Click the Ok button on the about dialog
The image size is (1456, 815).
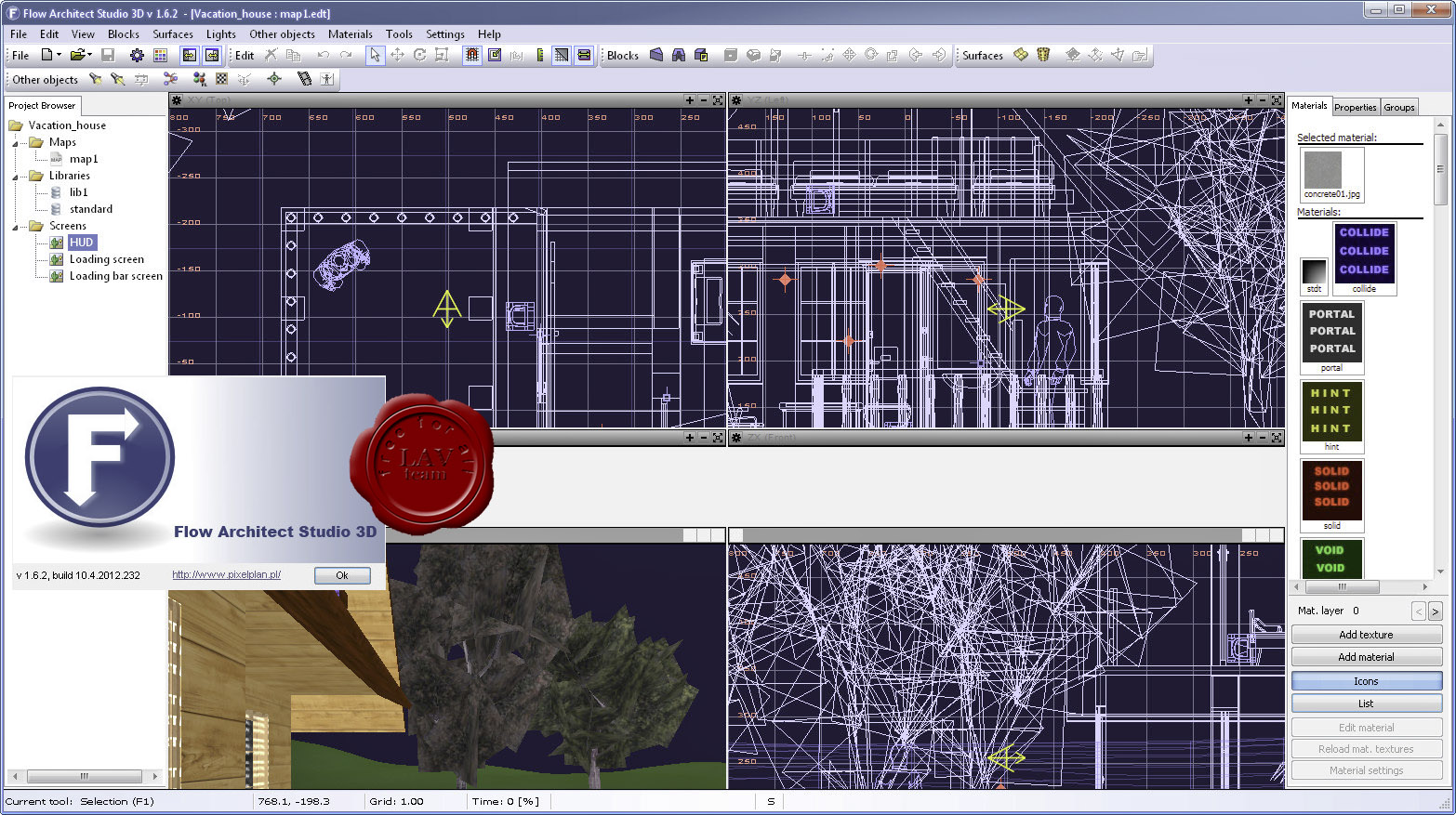[342, 575]
